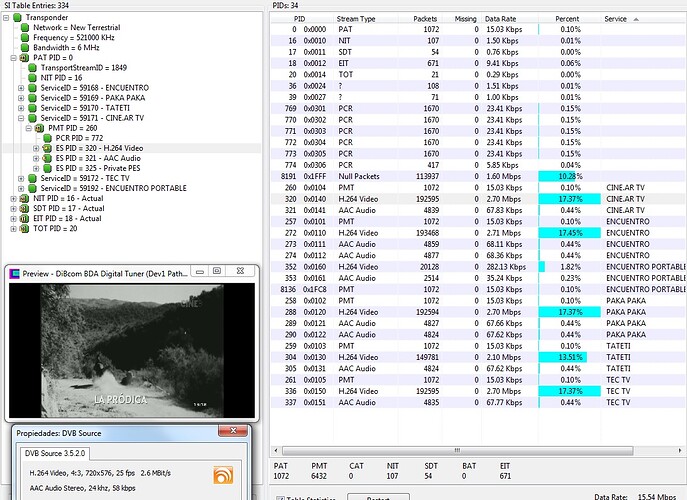This screenshot has width=687, height=500.
Task: Click the table icon beside PAT PID = 0
Action: pos(25,58)
